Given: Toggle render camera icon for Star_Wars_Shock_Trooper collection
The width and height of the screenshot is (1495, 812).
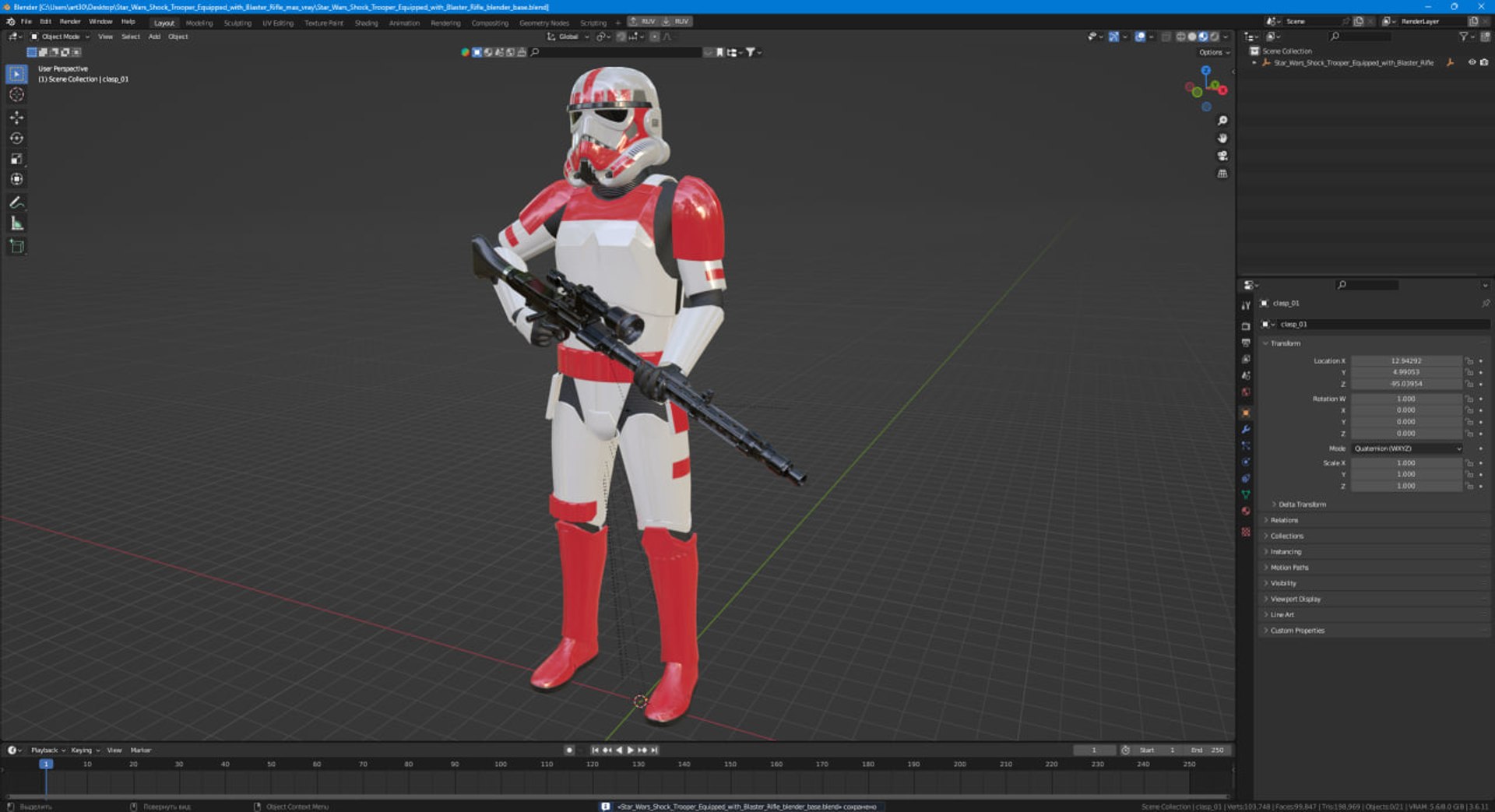Looking at the screenshot, I should (1483, 62).
